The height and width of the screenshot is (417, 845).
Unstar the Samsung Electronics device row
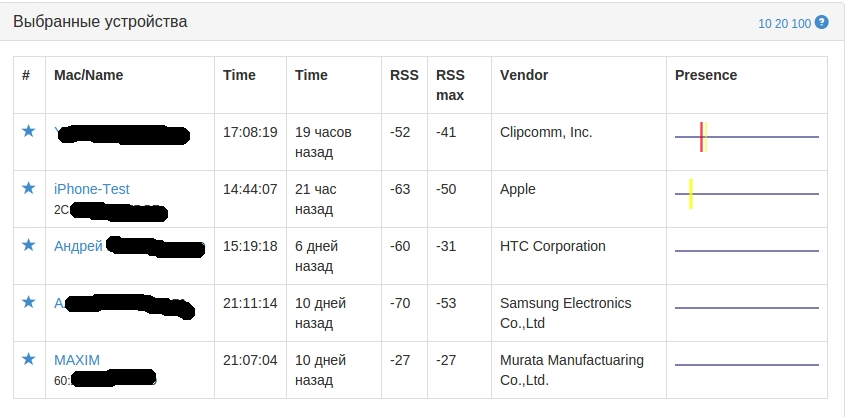[29, 302]
